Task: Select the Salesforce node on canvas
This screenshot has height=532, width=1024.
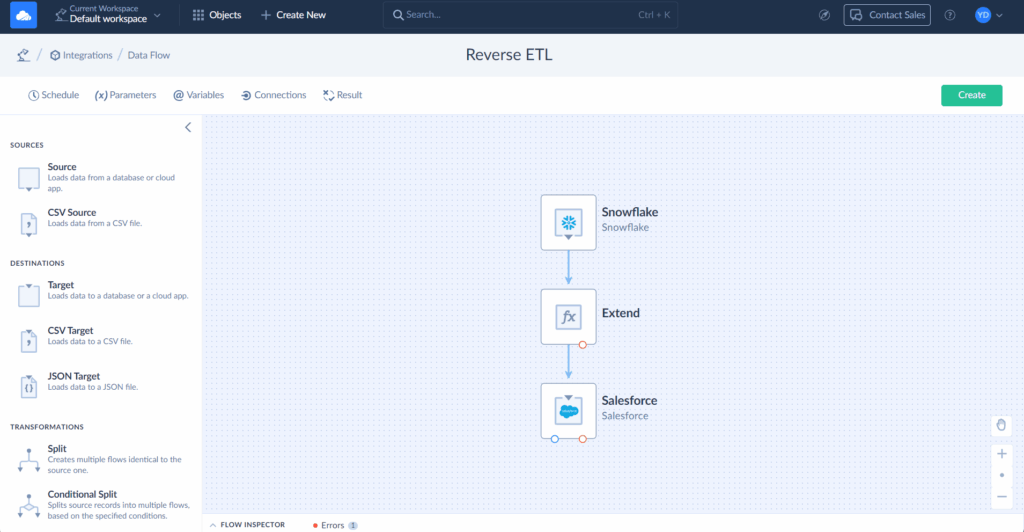Action: click(x=568, y=411)
